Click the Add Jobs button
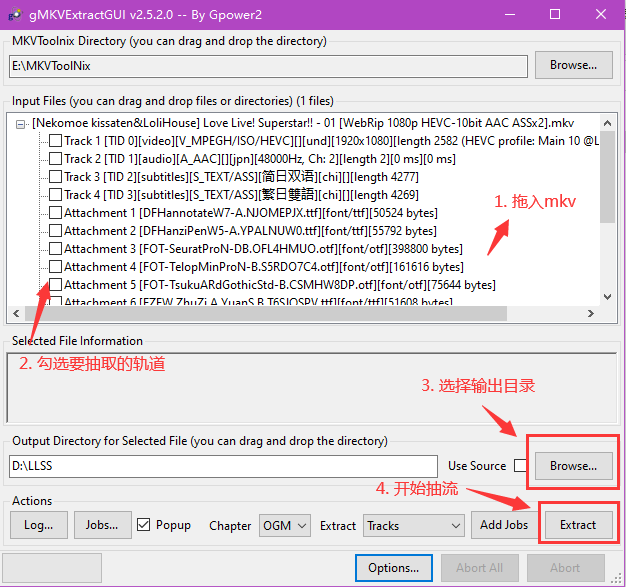The height and width of the screenshot is (587, 626). pos(503,525)
